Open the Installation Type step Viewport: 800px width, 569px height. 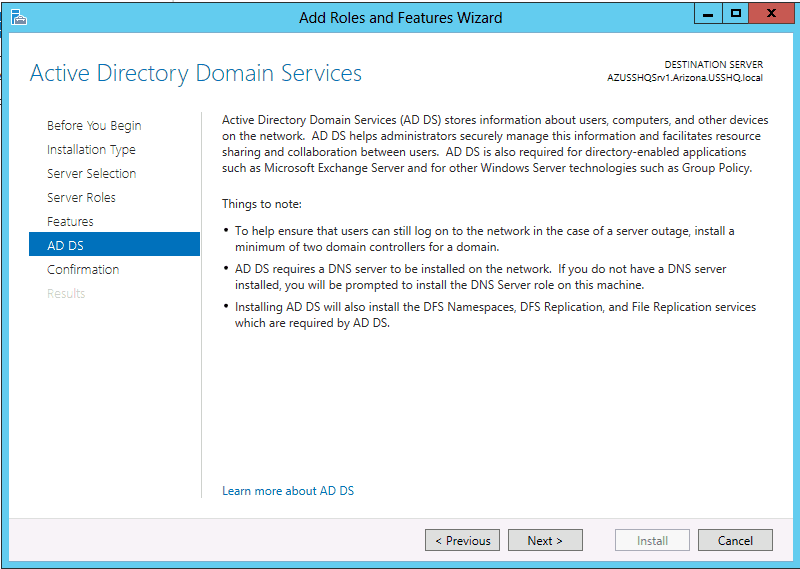coord(91,150)
